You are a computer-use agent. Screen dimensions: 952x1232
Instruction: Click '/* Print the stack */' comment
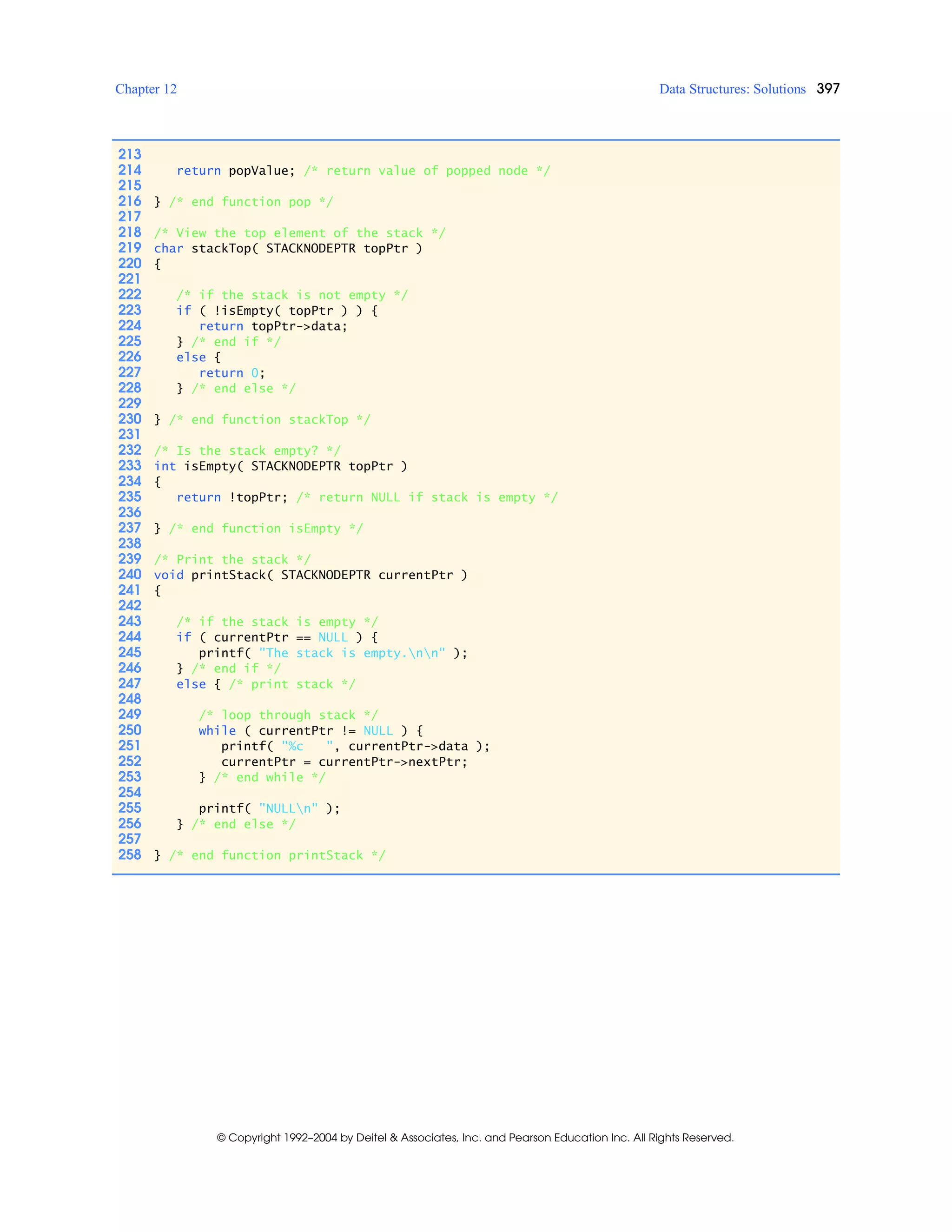tap(232, 560)
